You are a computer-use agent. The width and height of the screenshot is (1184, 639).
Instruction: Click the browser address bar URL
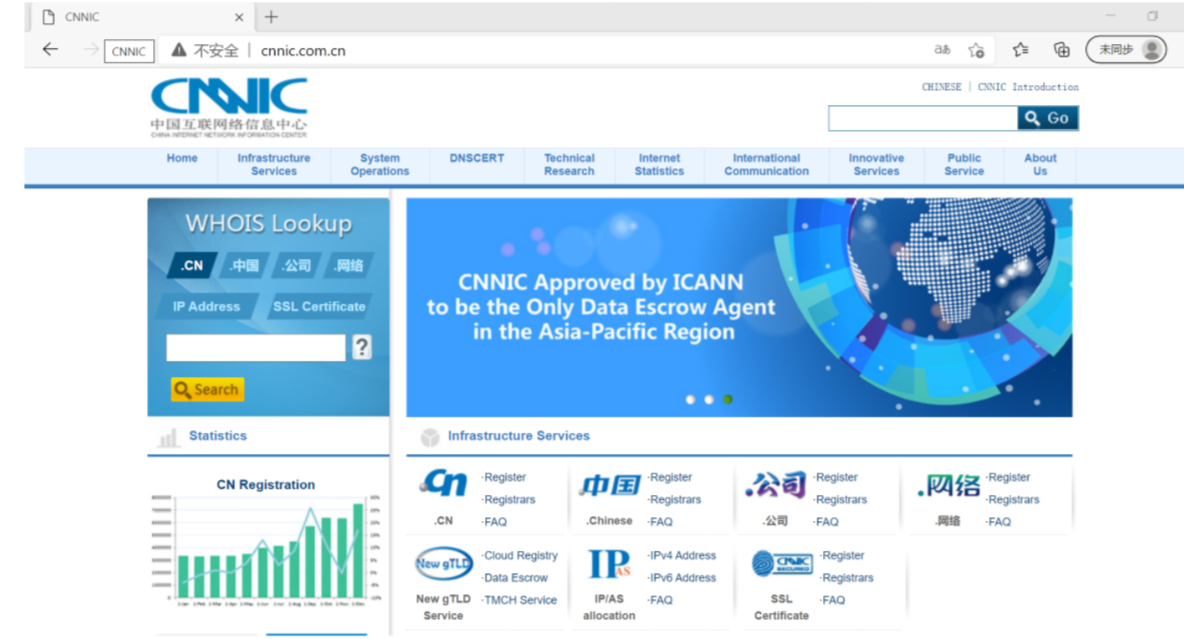coord(303,51)
